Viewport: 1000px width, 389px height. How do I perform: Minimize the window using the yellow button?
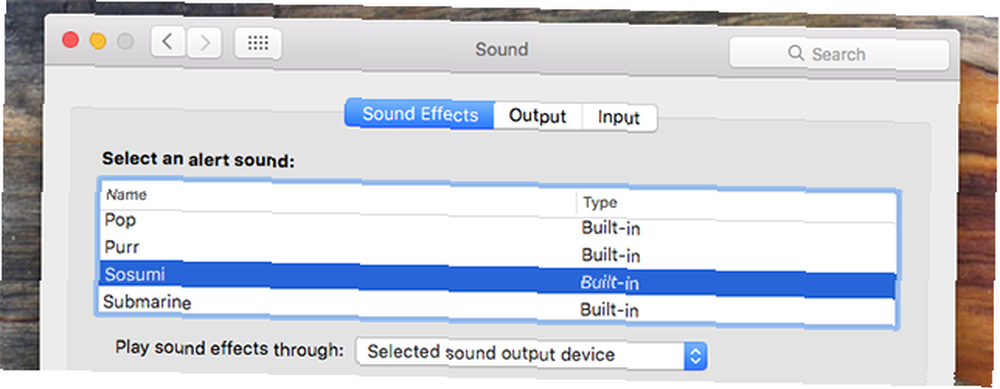[x=98, y=41]
